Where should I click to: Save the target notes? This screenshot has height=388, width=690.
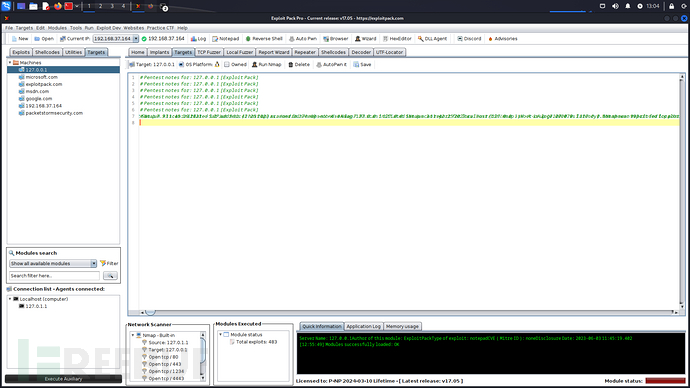362,64
